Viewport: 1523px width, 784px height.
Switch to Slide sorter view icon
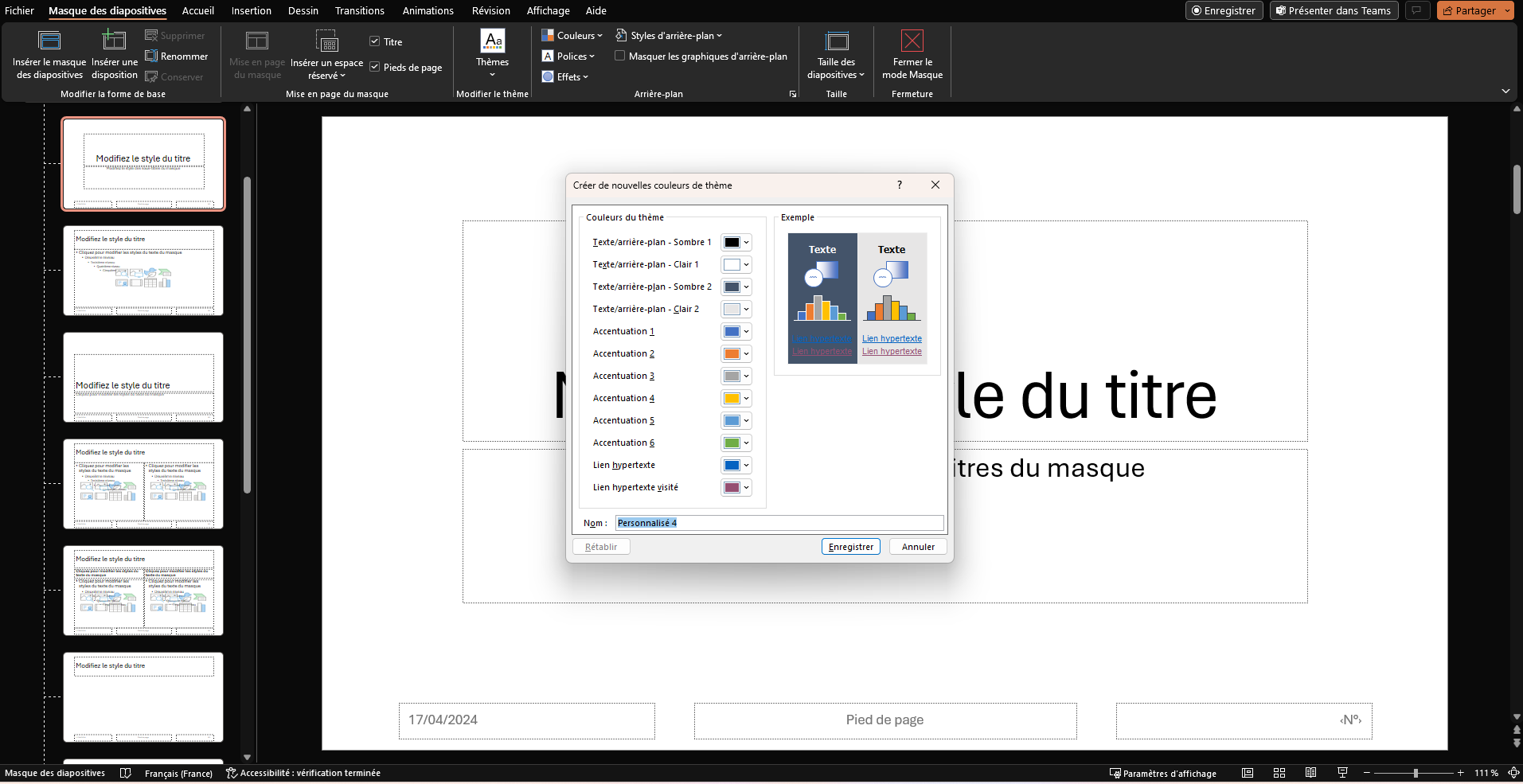pyautogui.click(x=1279, y=773)
